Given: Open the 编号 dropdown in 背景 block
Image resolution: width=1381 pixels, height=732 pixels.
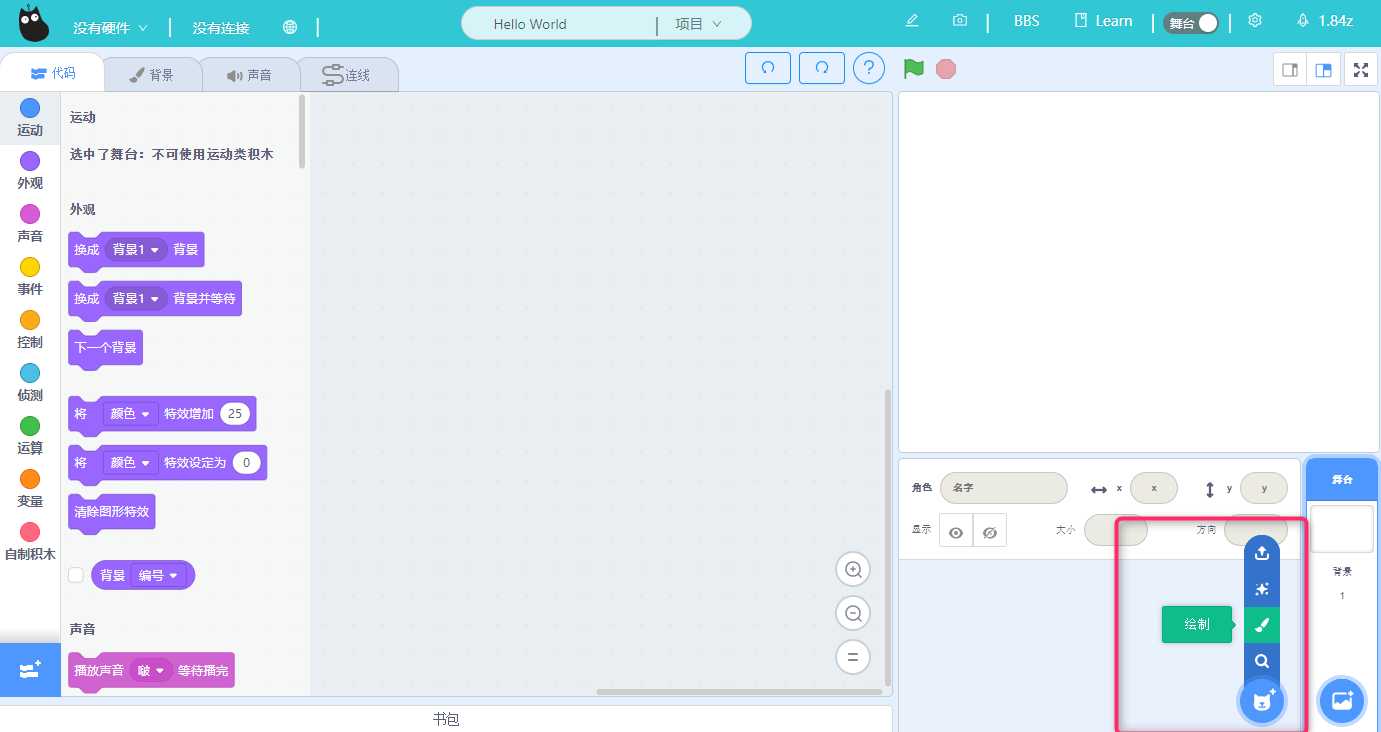Looking at the screenshot, I should tap(159, 575).
